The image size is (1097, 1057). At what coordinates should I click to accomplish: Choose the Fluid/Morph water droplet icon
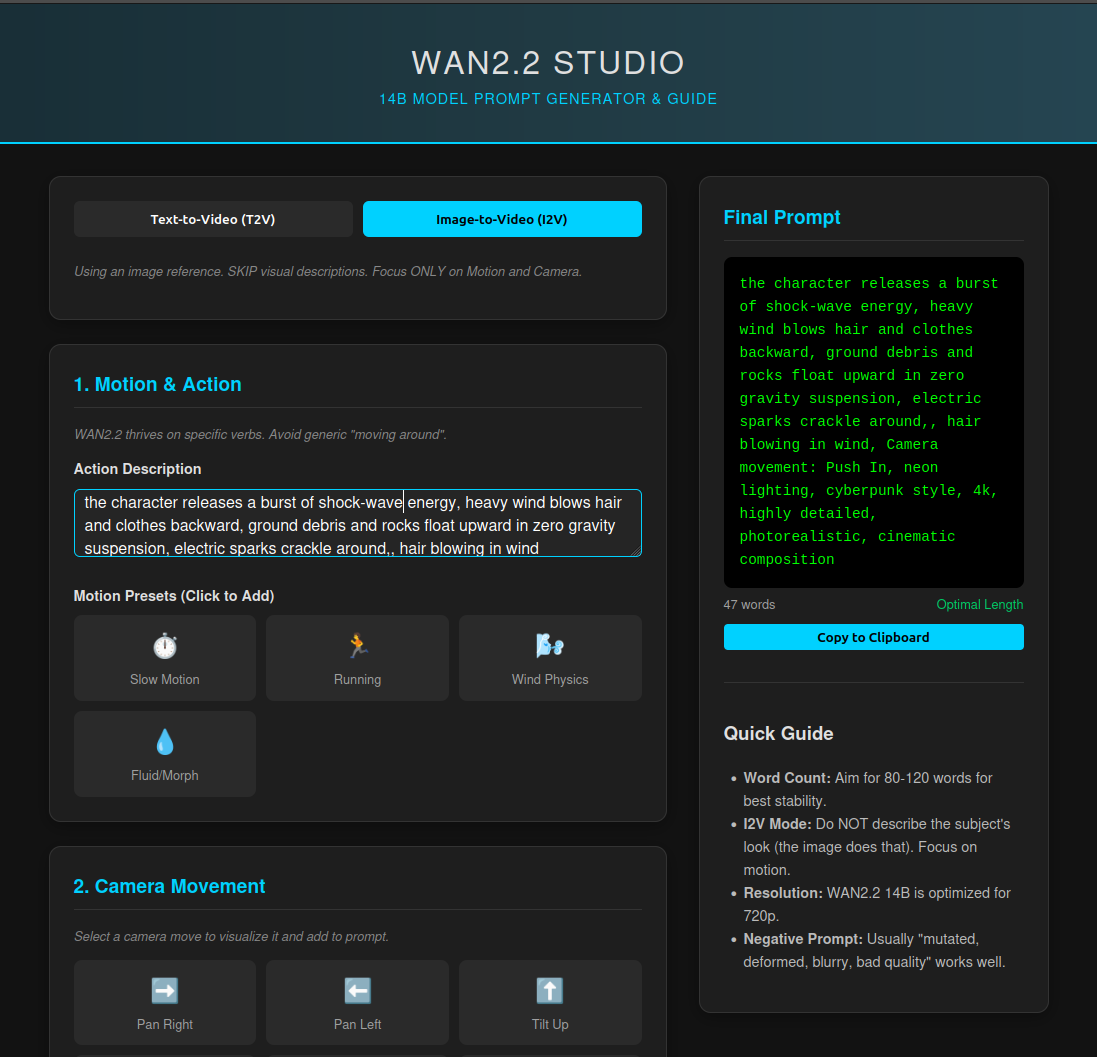pos(164,741)
